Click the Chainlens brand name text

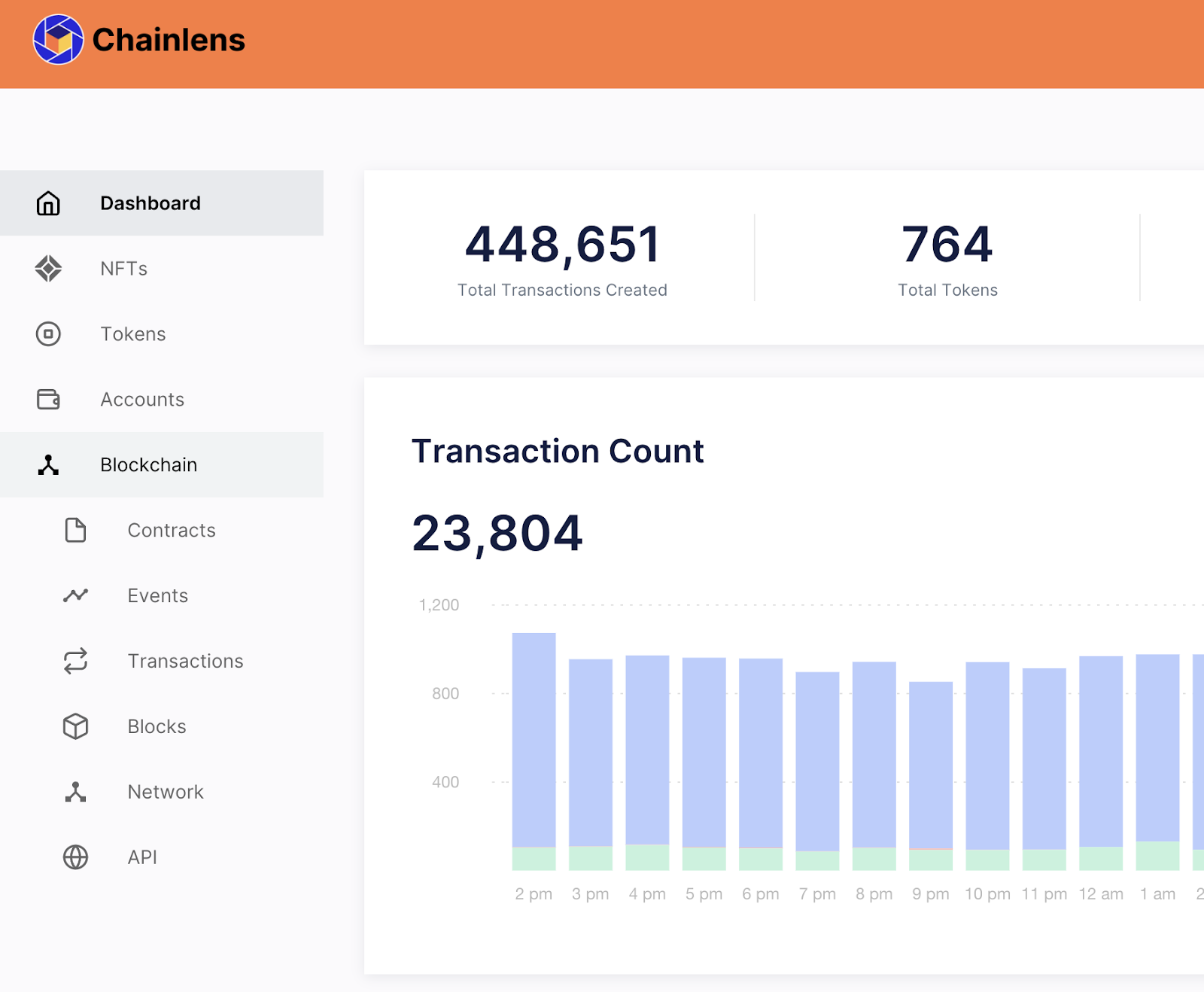point(169,40)
